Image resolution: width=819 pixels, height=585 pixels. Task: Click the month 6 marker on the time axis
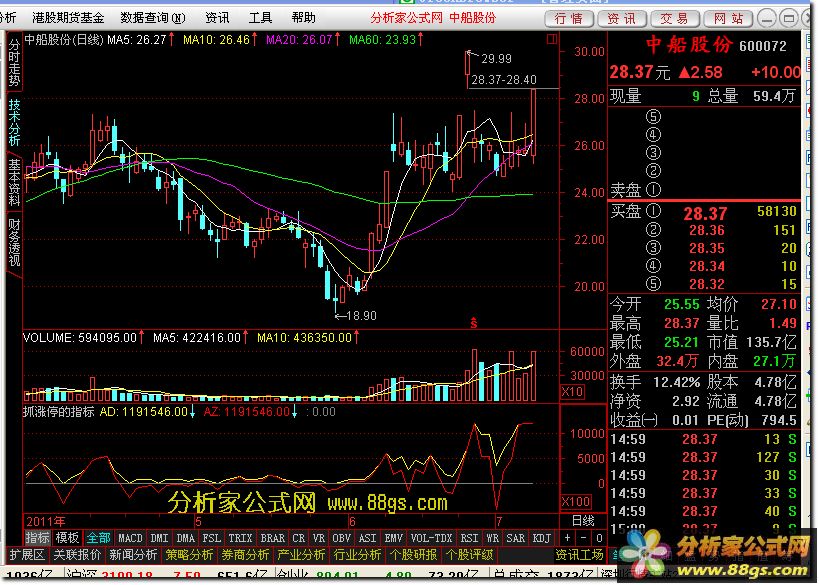click(x=352, y=521)
